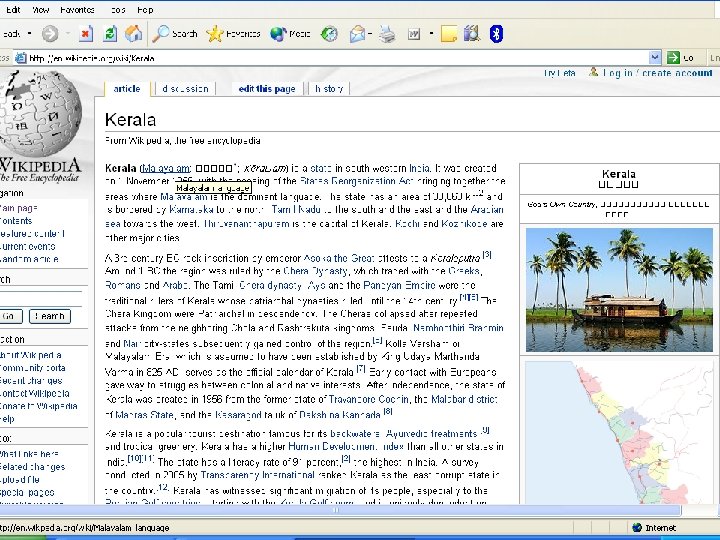Expand the address bar URL dropdown
Screen dimensions: 720x540
click(656, 58)
